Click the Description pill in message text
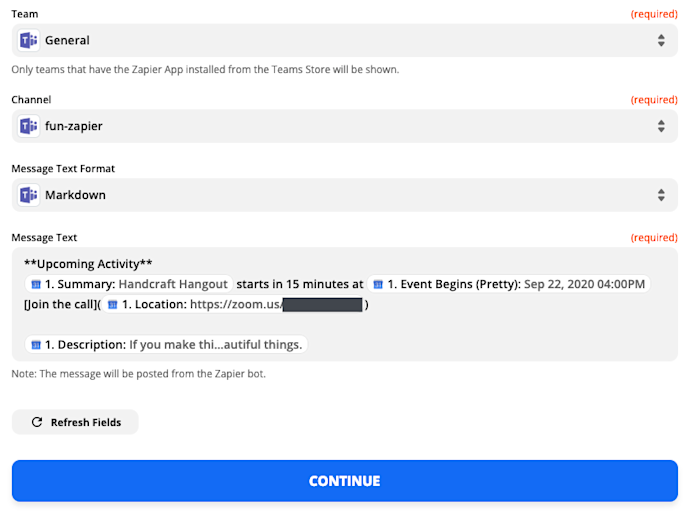This screenshot has width=700, height=522. (x=167, y=345)
